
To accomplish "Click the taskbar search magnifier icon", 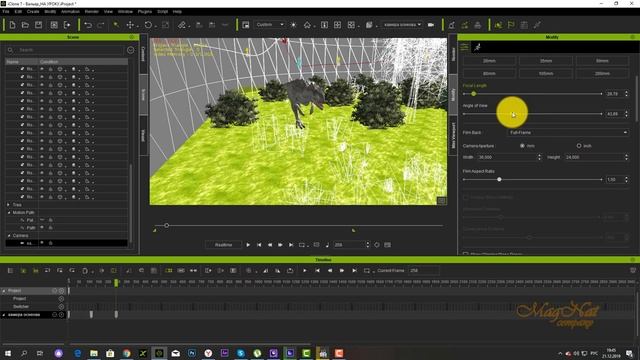I will 24,353.
